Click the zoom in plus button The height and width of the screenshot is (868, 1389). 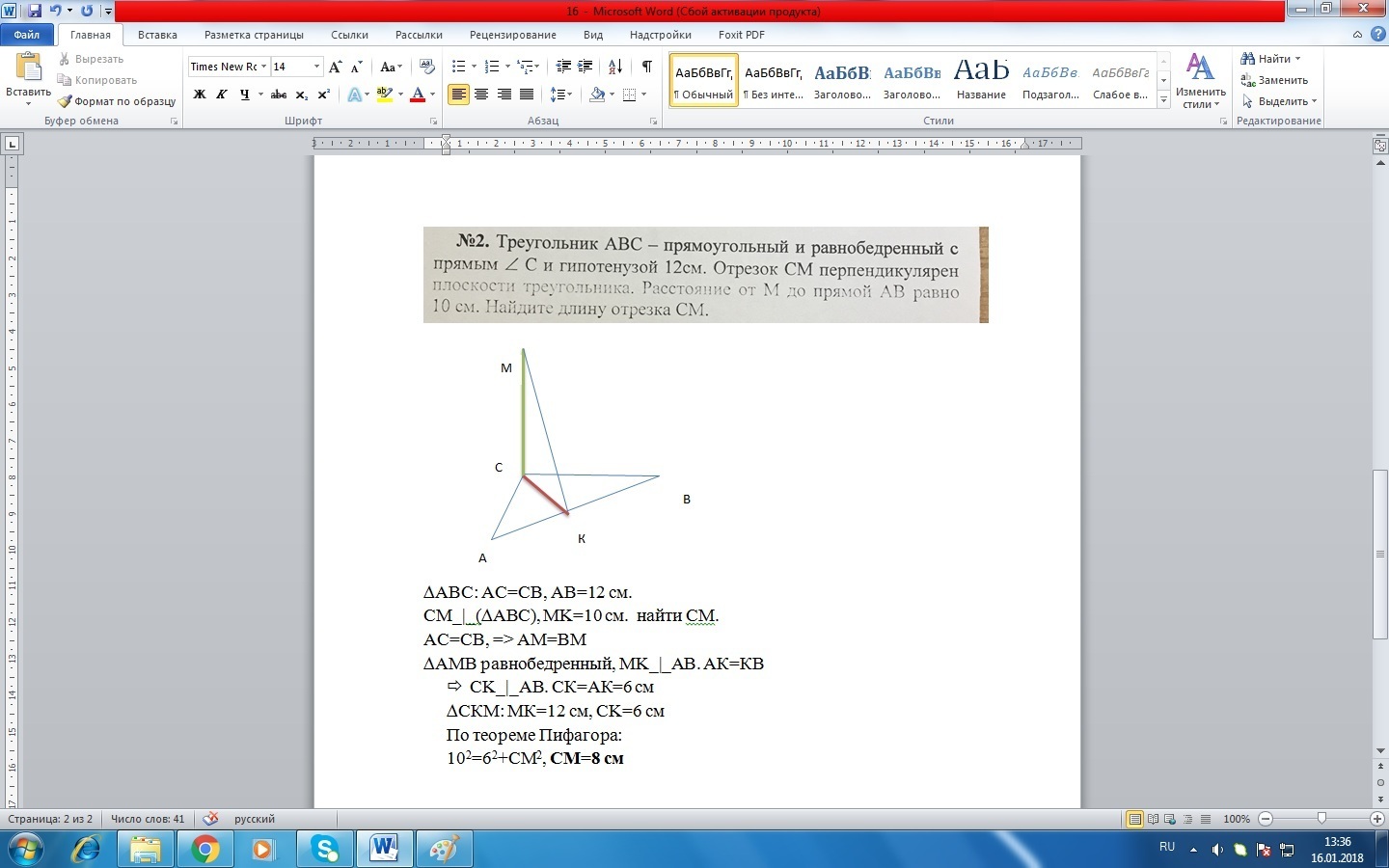point(1376,819)
